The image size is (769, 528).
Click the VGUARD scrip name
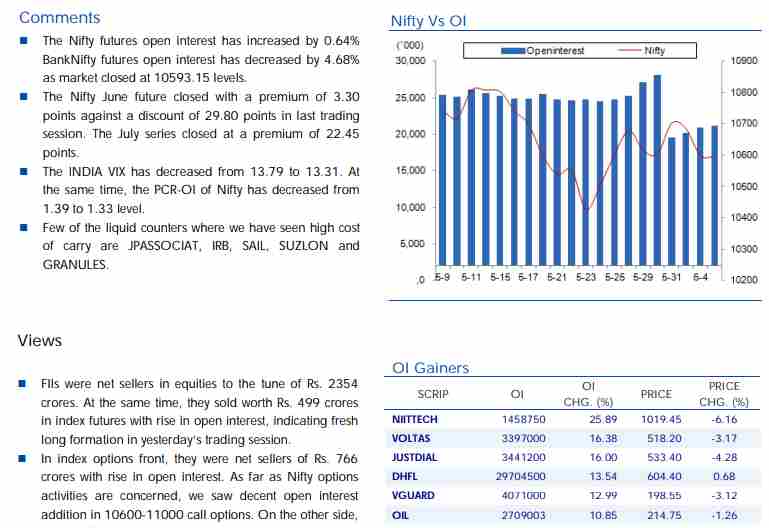[x=412, y=496]
